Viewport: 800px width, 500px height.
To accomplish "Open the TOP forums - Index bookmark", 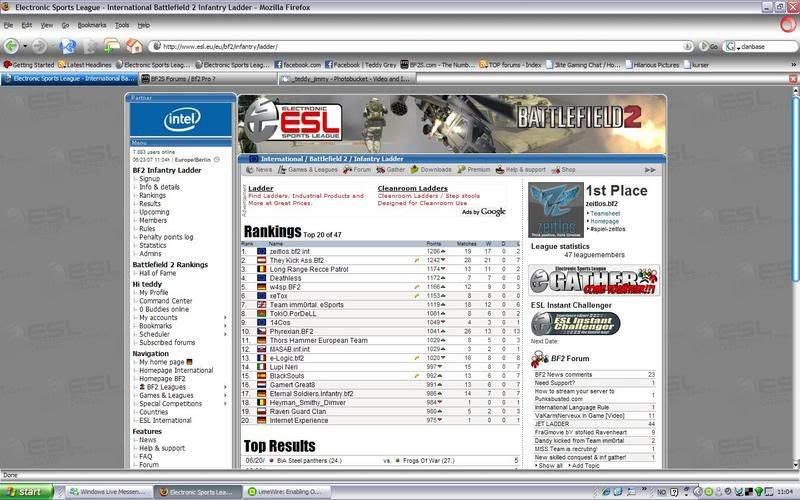I will [510, 65].
